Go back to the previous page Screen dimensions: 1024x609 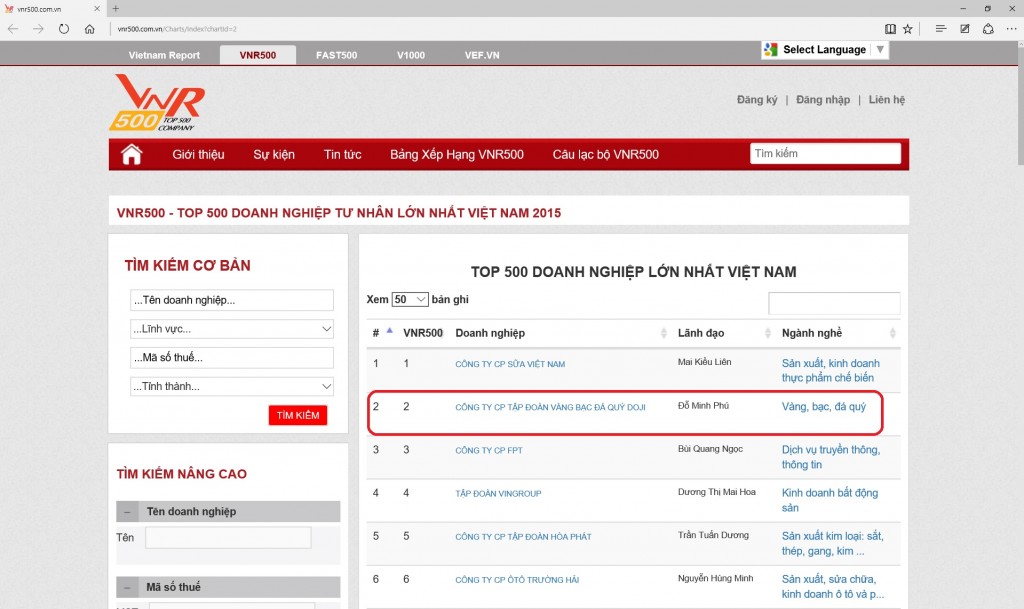13,29
